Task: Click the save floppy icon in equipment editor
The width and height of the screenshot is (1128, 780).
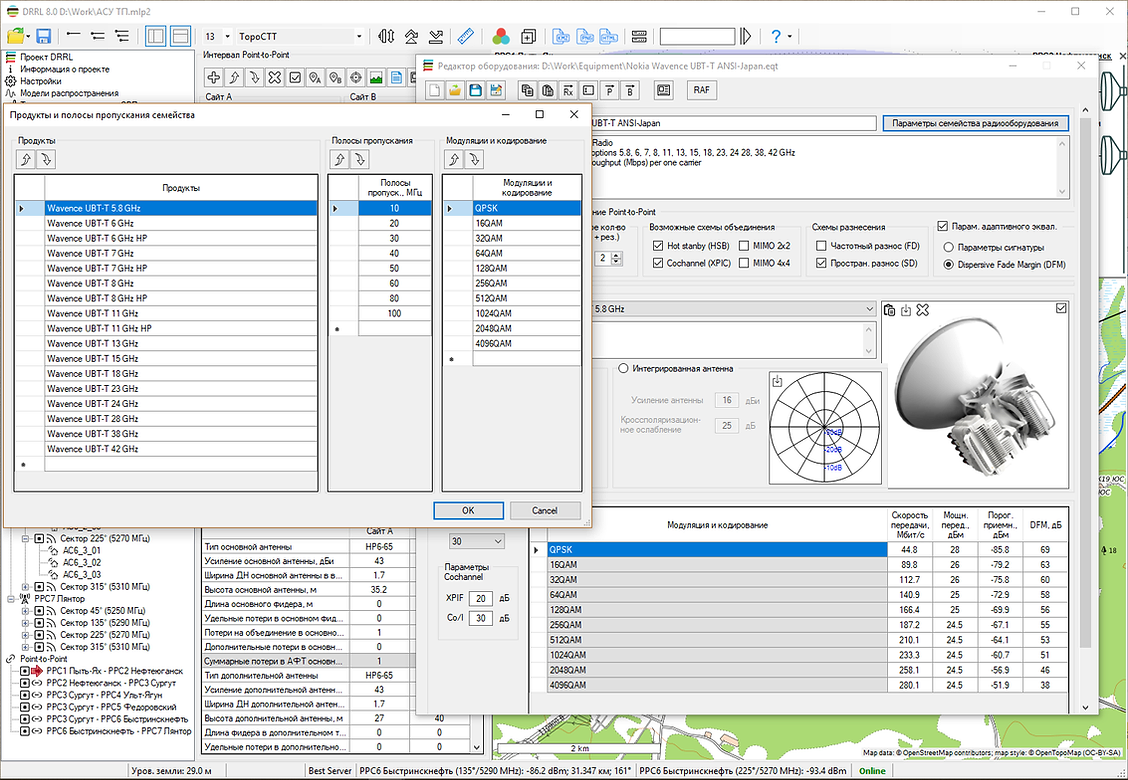Action: [475, 90]
